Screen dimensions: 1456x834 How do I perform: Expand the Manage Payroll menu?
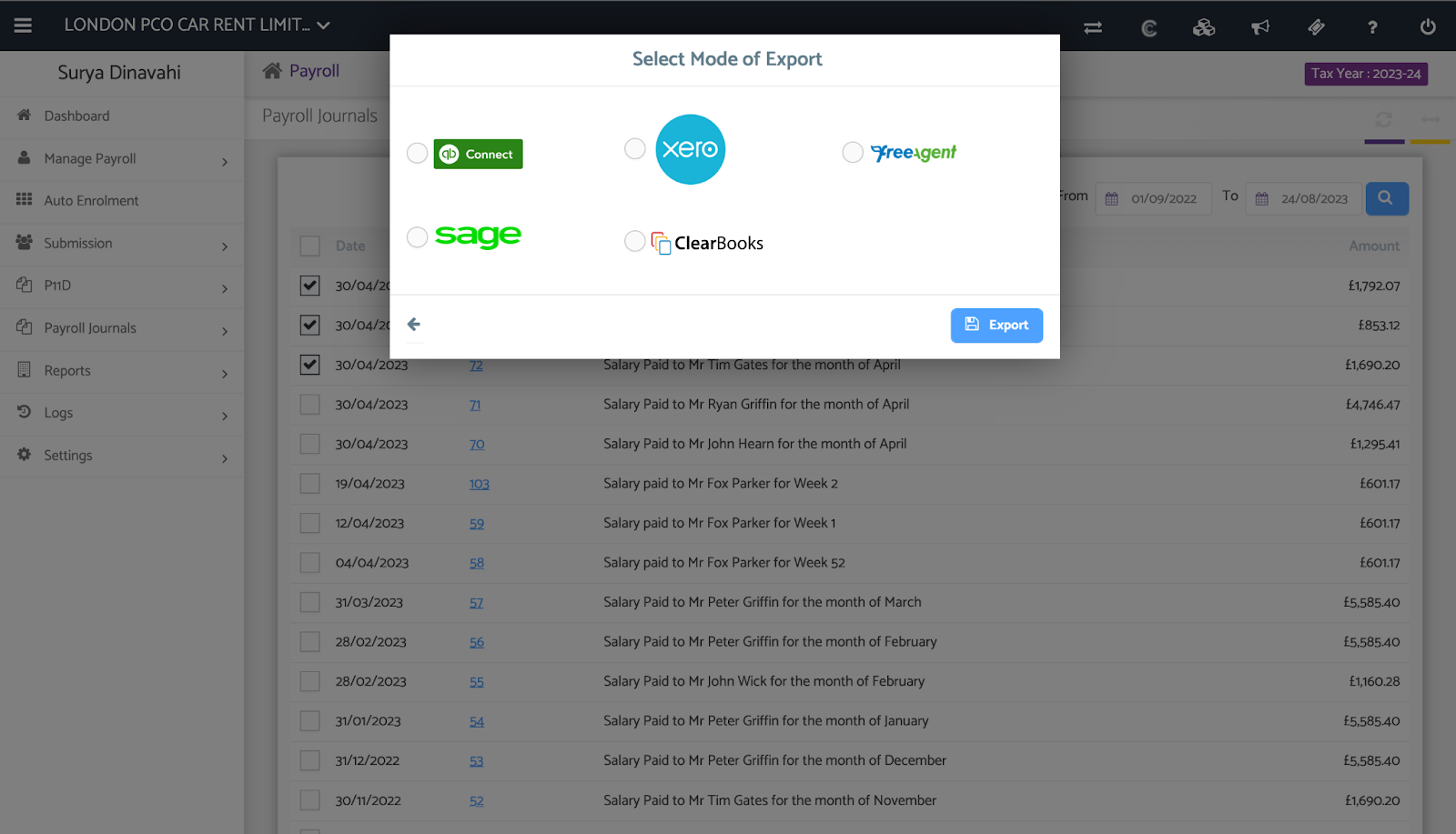(x=122, y=159)
